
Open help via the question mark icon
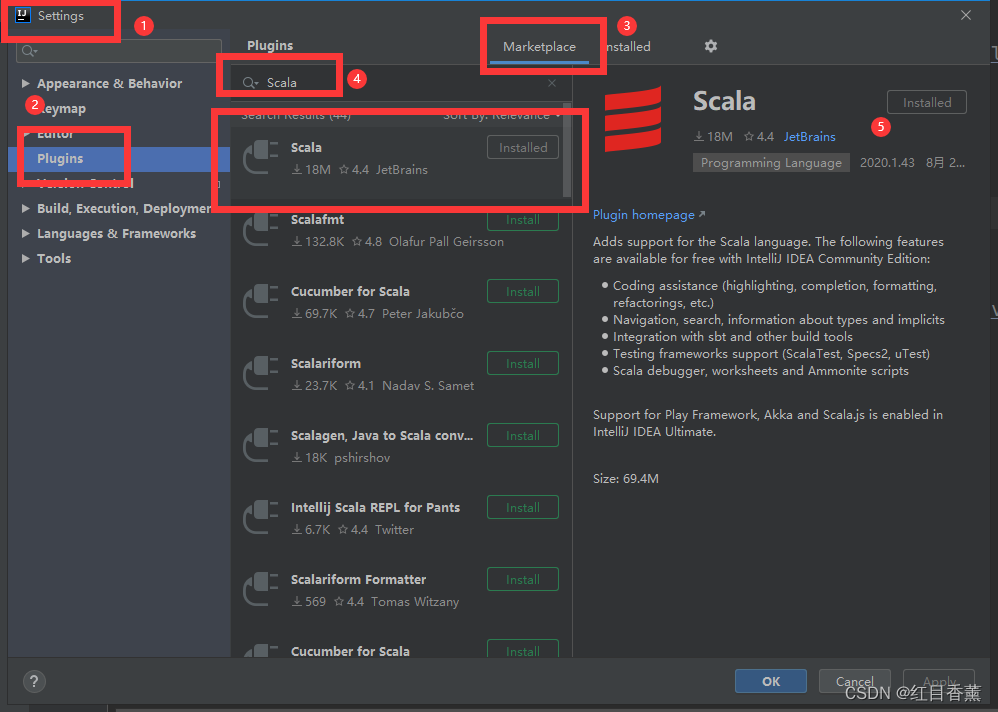[33, 681]
